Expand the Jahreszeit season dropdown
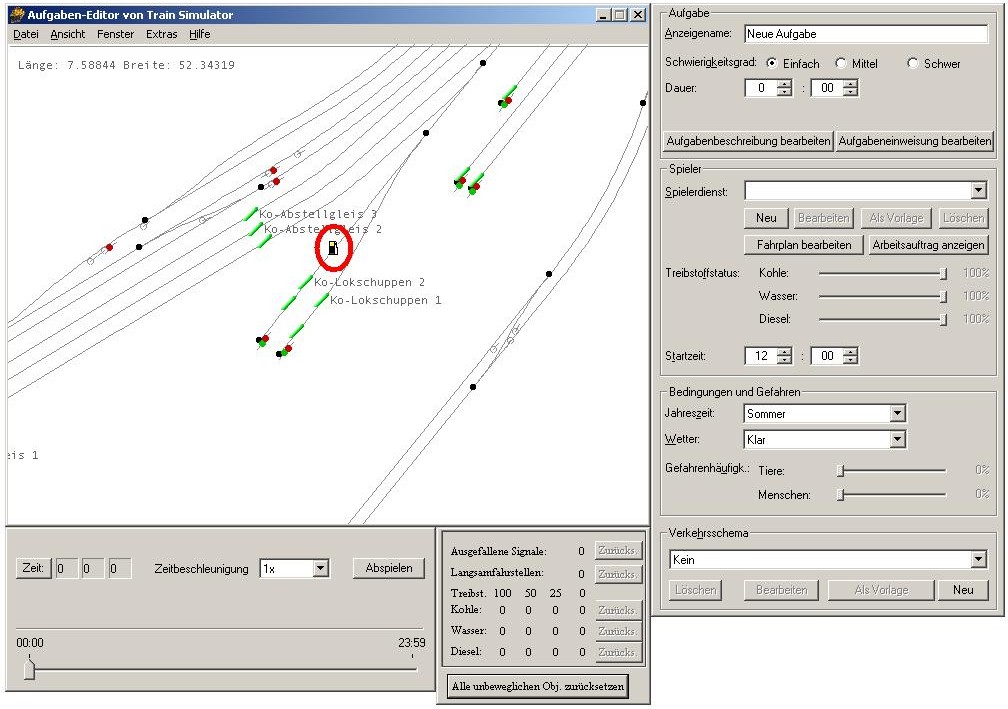 tap(897, 413)
